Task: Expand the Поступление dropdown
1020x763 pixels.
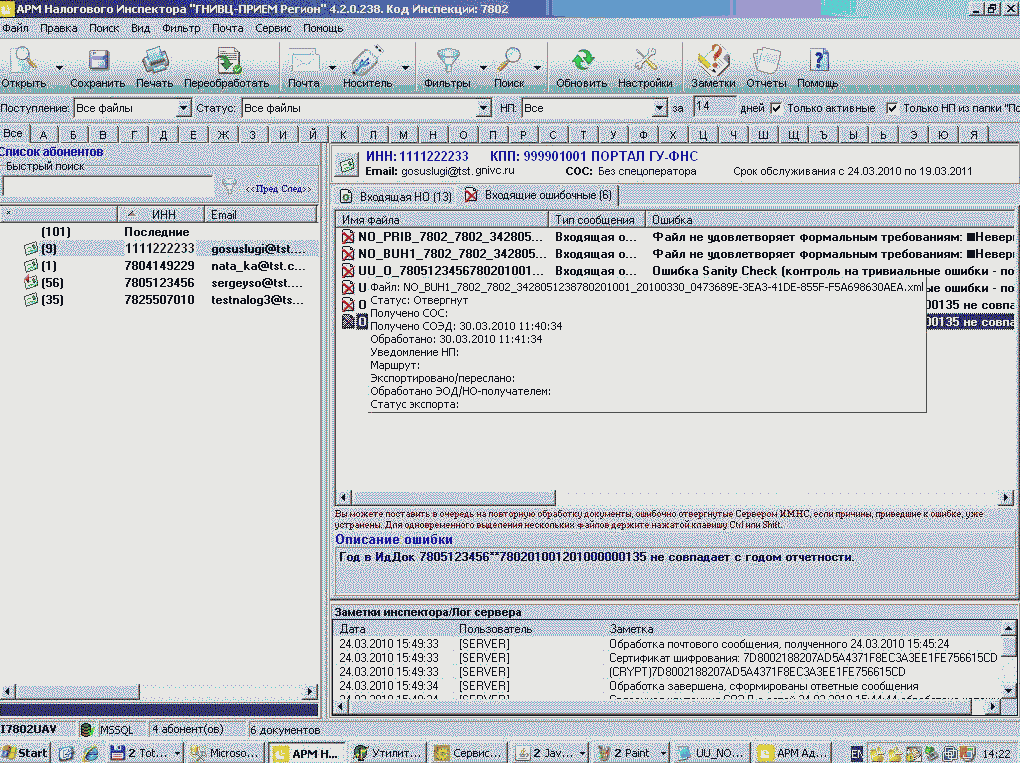Action: [183, 108]
